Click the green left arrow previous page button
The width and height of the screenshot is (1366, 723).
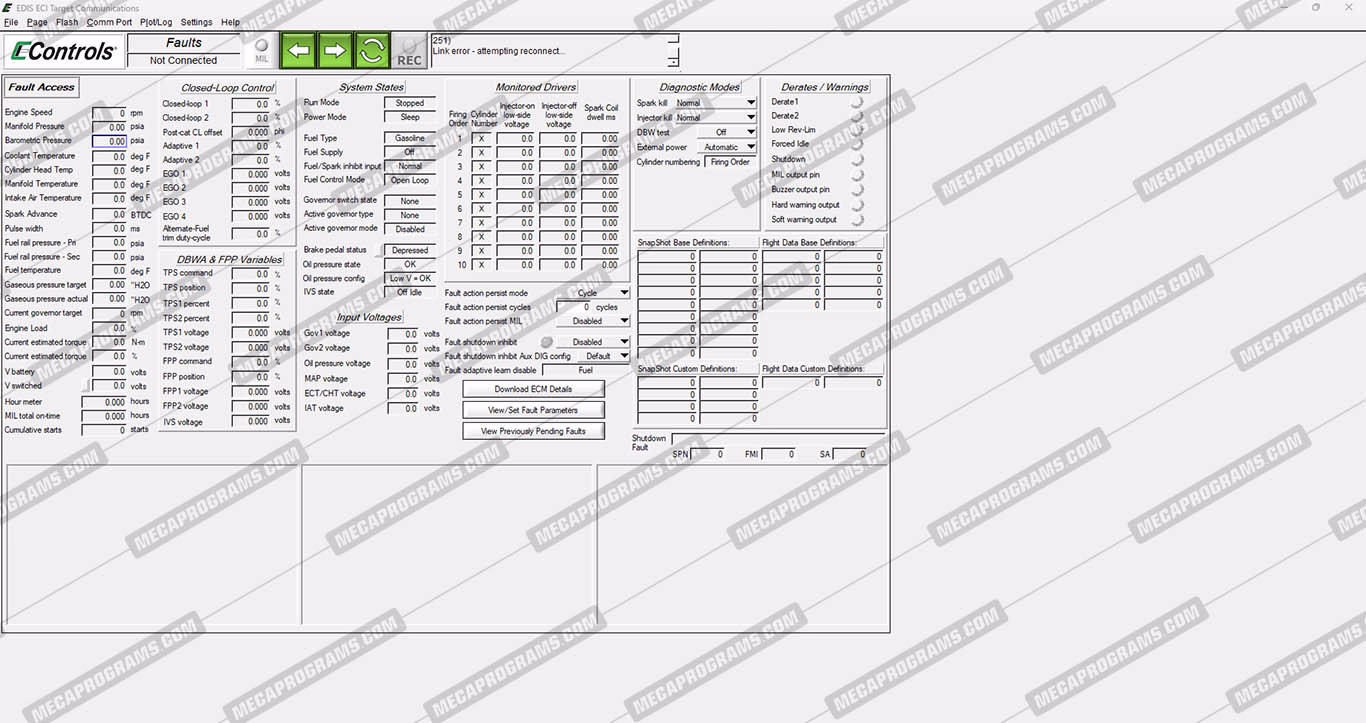pyautogui.click(x=297, y=50)
